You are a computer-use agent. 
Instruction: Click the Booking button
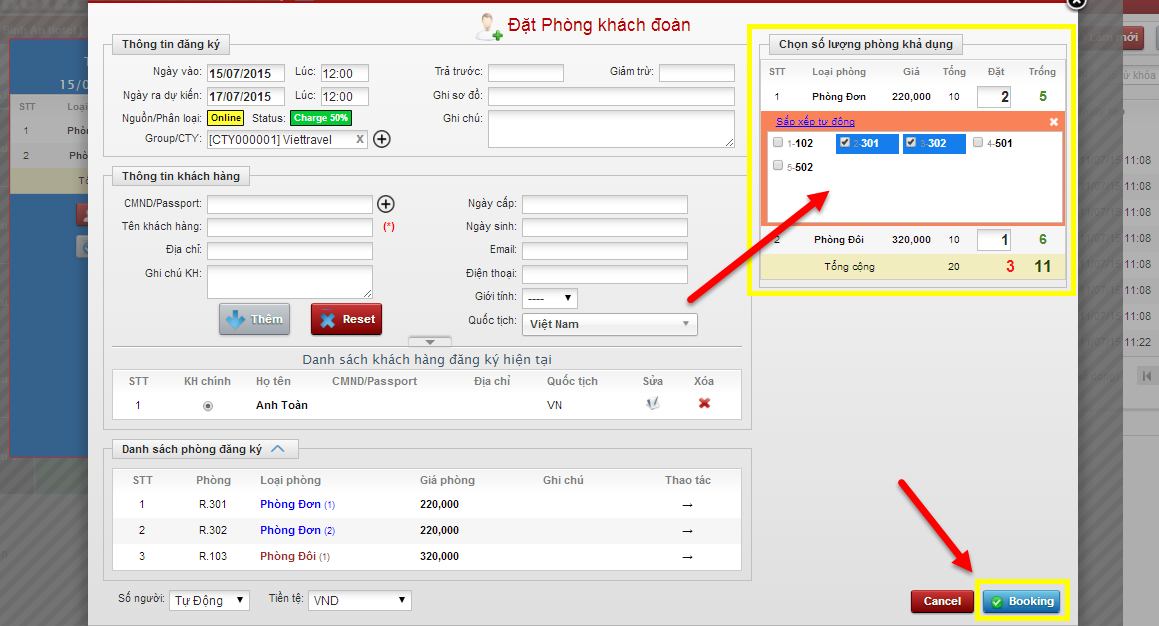pos(1021,601)
